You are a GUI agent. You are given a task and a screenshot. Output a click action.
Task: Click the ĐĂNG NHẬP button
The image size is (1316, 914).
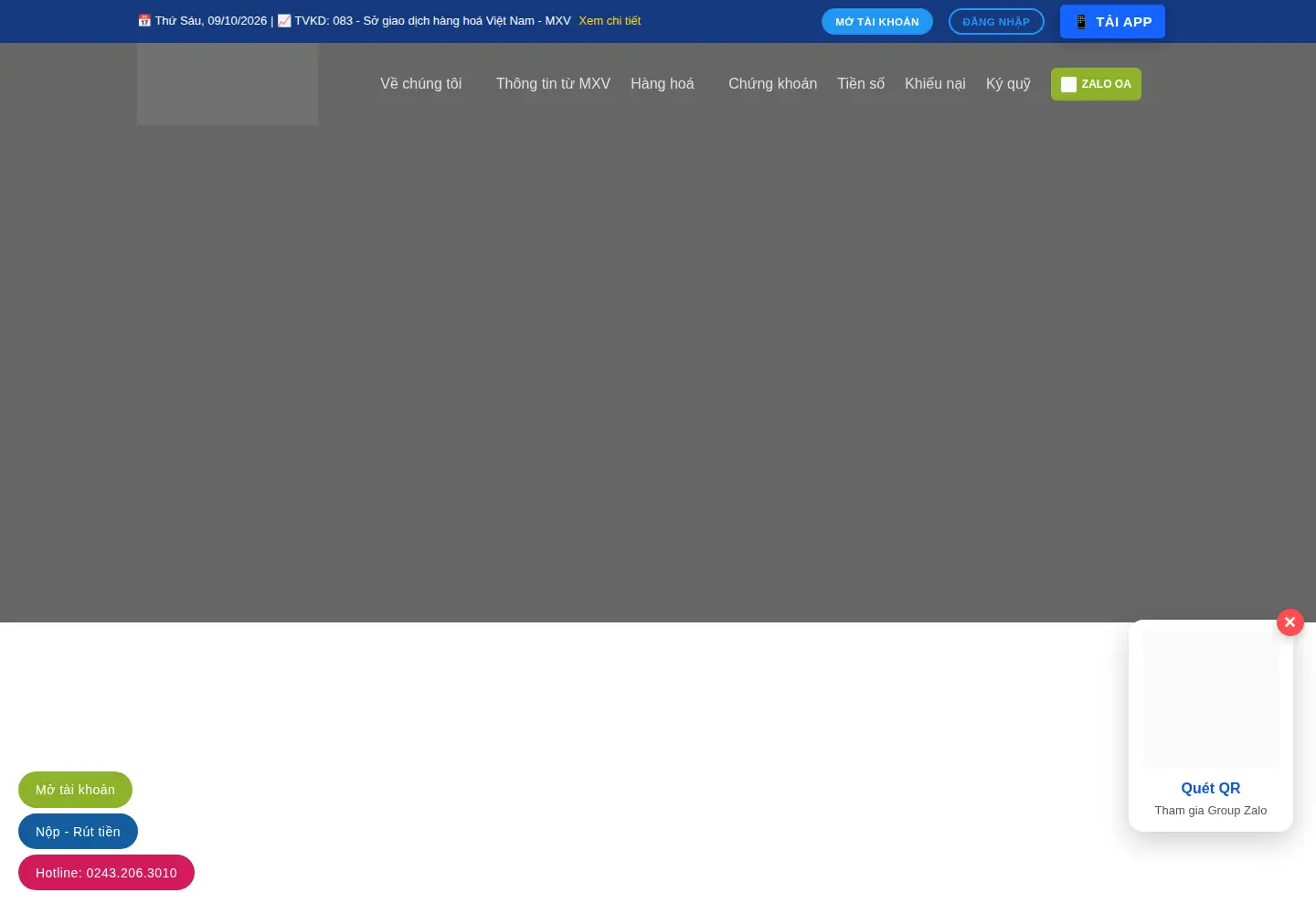[996, 22]
